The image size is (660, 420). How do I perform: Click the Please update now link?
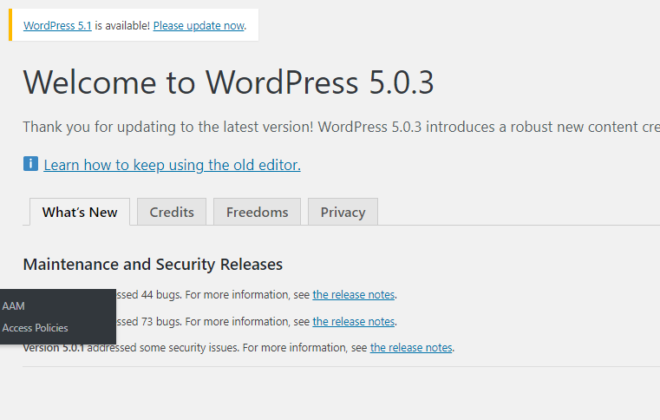[x=199, y=26]
